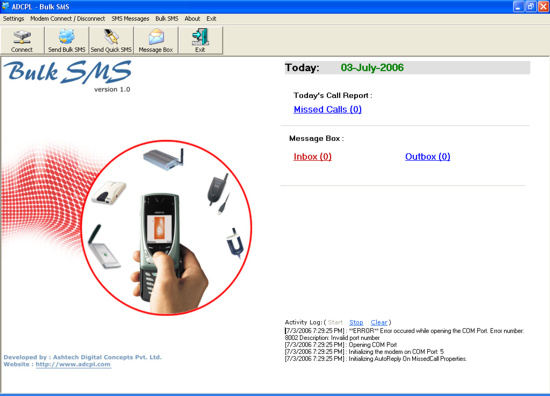Click the mobile phone image in red circle

point(160,248)
